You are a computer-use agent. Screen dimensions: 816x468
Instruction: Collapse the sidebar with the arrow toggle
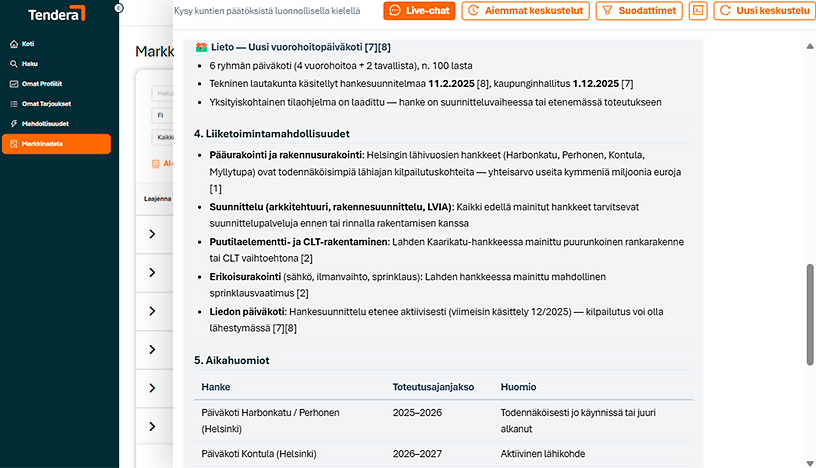(x=119, y=8)
